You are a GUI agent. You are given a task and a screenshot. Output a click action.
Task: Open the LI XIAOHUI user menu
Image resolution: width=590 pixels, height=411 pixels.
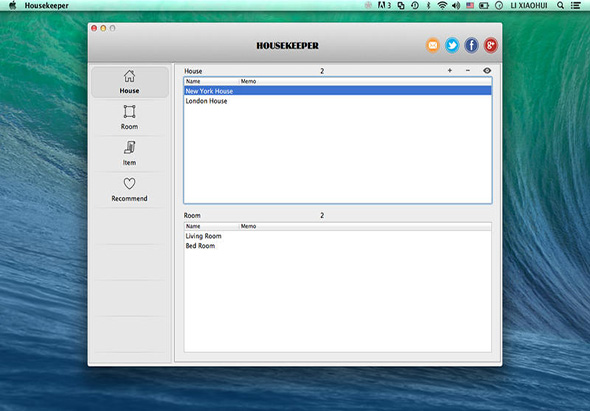pyautogui.click(x=529, y=5)
